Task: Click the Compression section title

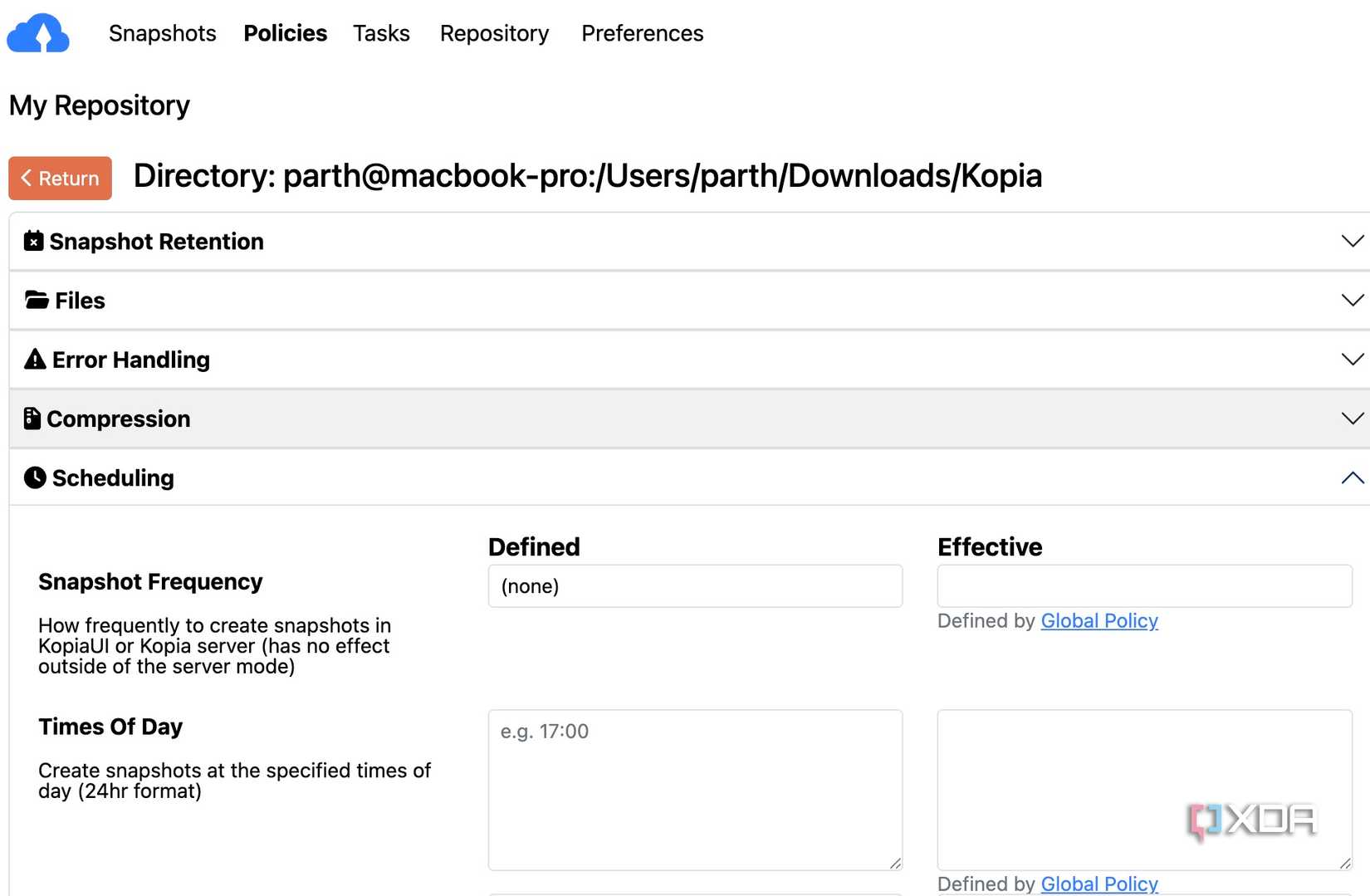Action: [x=119, y=419]
